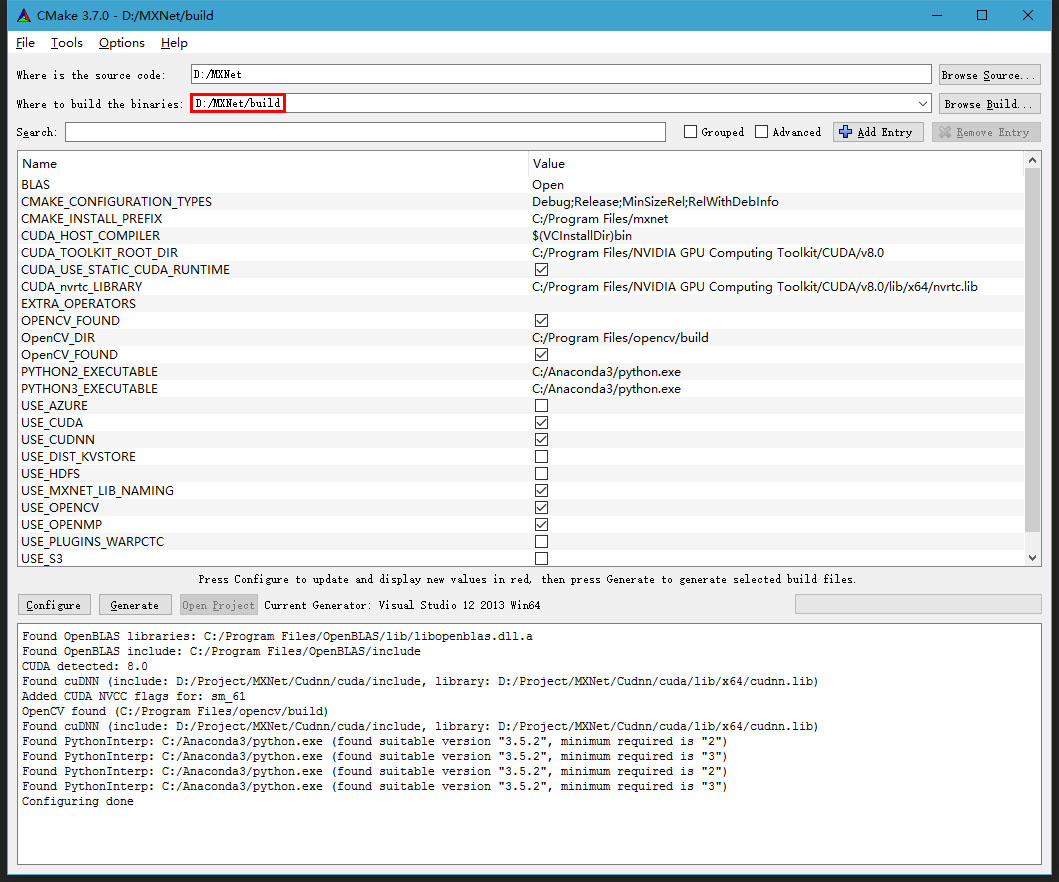Click the CUDA/v8.0 toolkit path value
Screen dimensions: 1059x882
708,253
